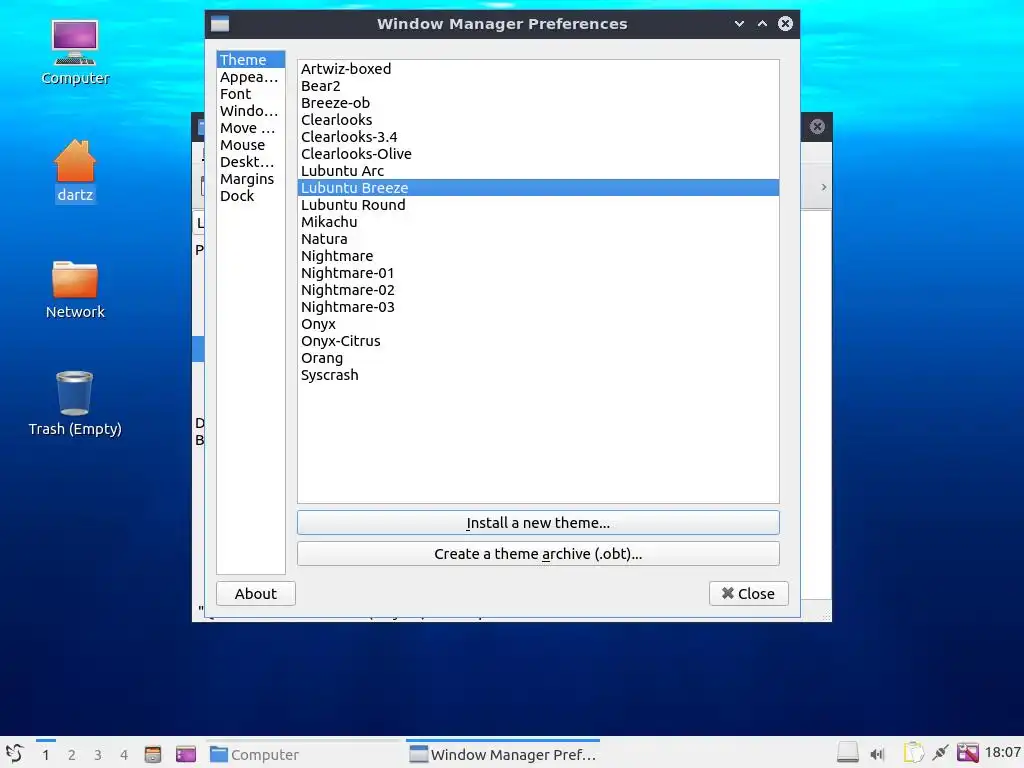Select the Mikachu theme
The width and height of the screenshot is (1024, 768).
pyautogui.click(x=538, y=221)
